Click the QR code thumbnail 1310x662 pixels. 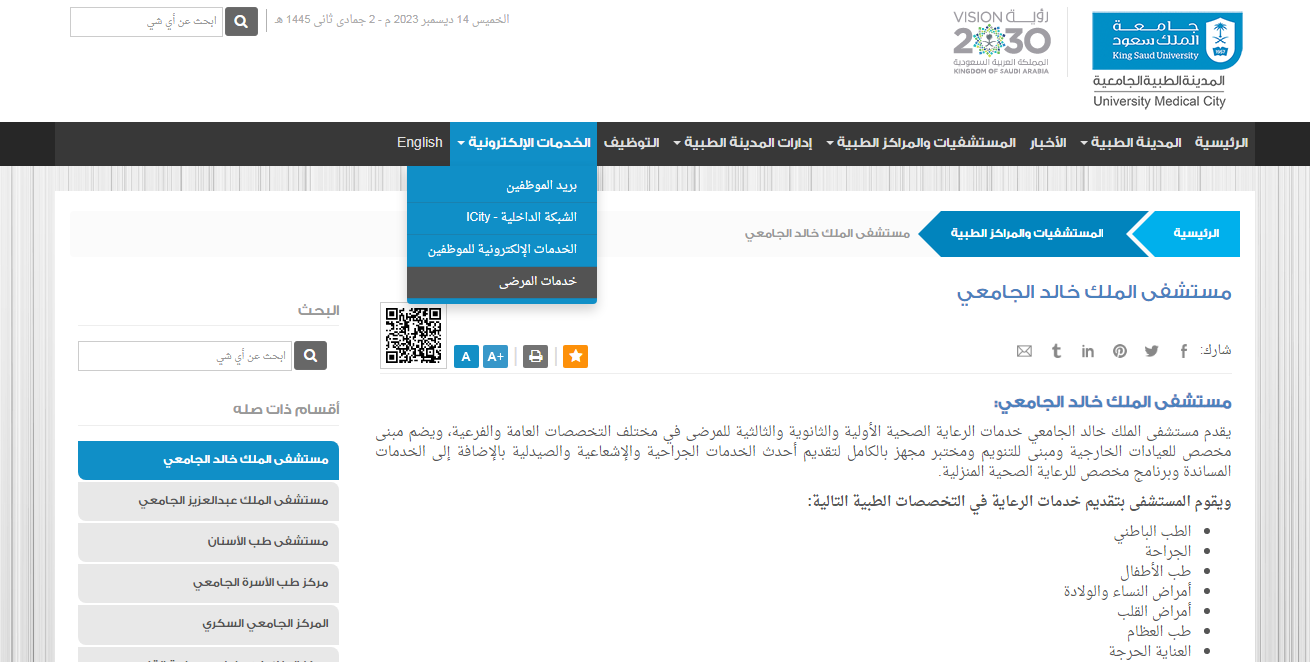tap(413, 336)
